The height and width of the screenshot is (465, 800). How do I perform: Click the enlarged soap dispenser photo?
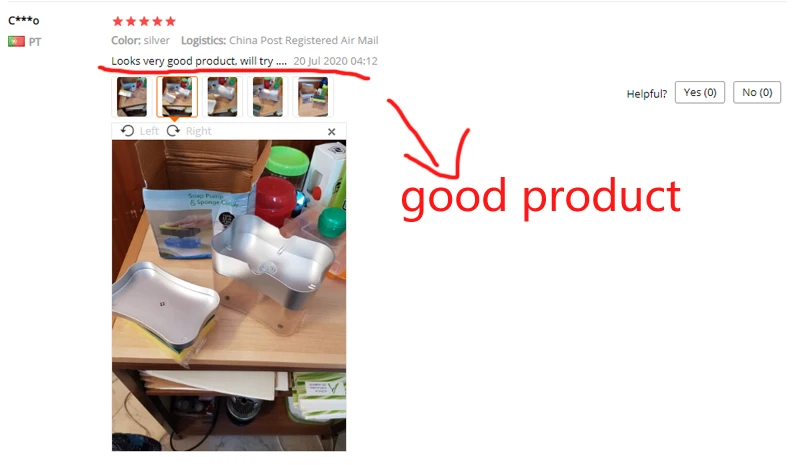(229, 296)
